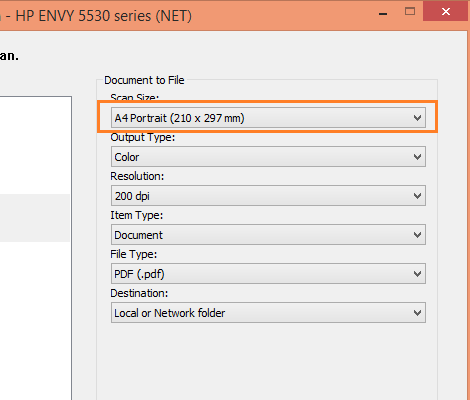Expand the File Type PDF dropdown
470x400 pixels.
click(x=268, y=274)
